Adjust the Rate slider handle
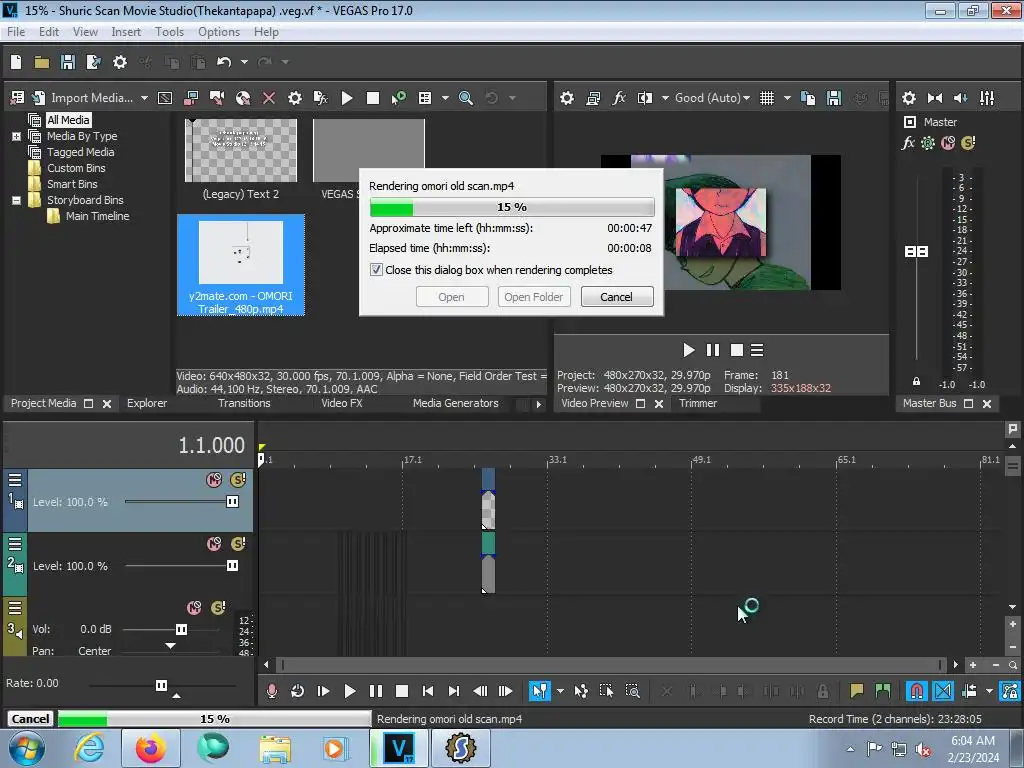 [x=161, y=685]
